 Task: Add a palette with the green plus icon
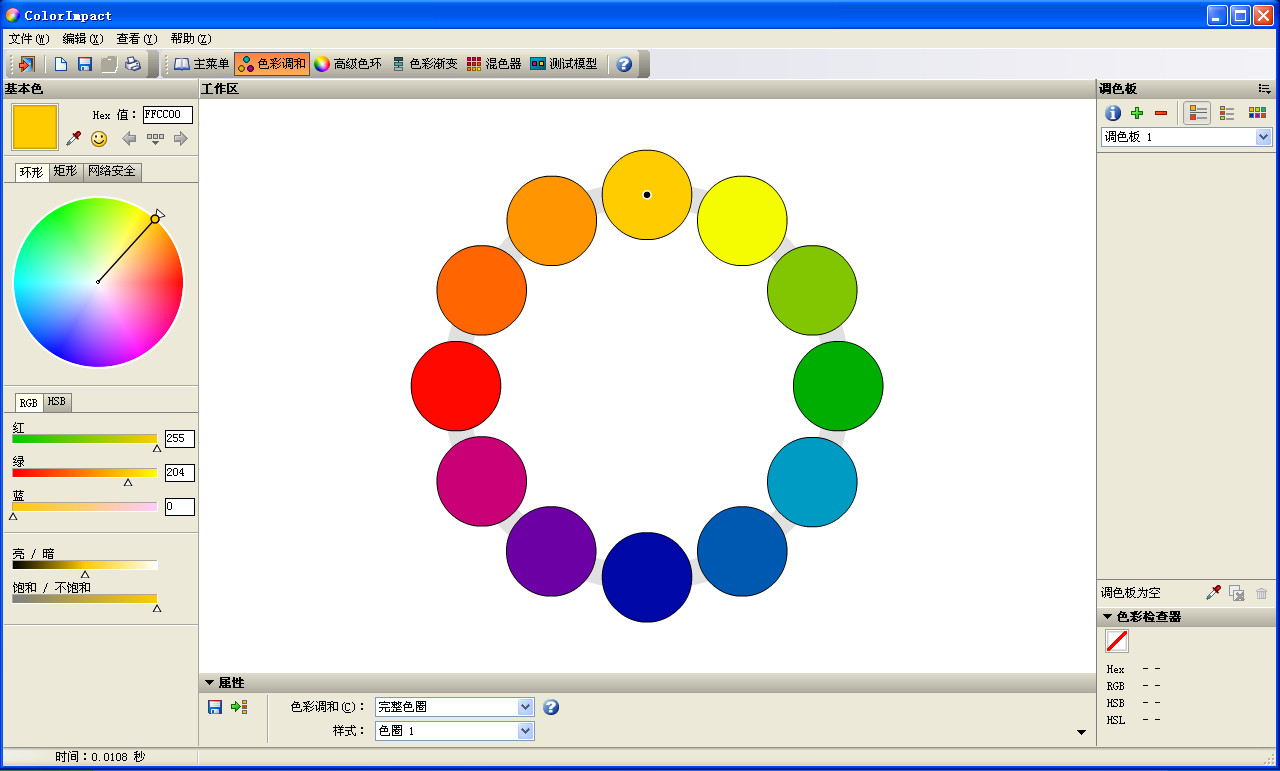point(1136,113)
